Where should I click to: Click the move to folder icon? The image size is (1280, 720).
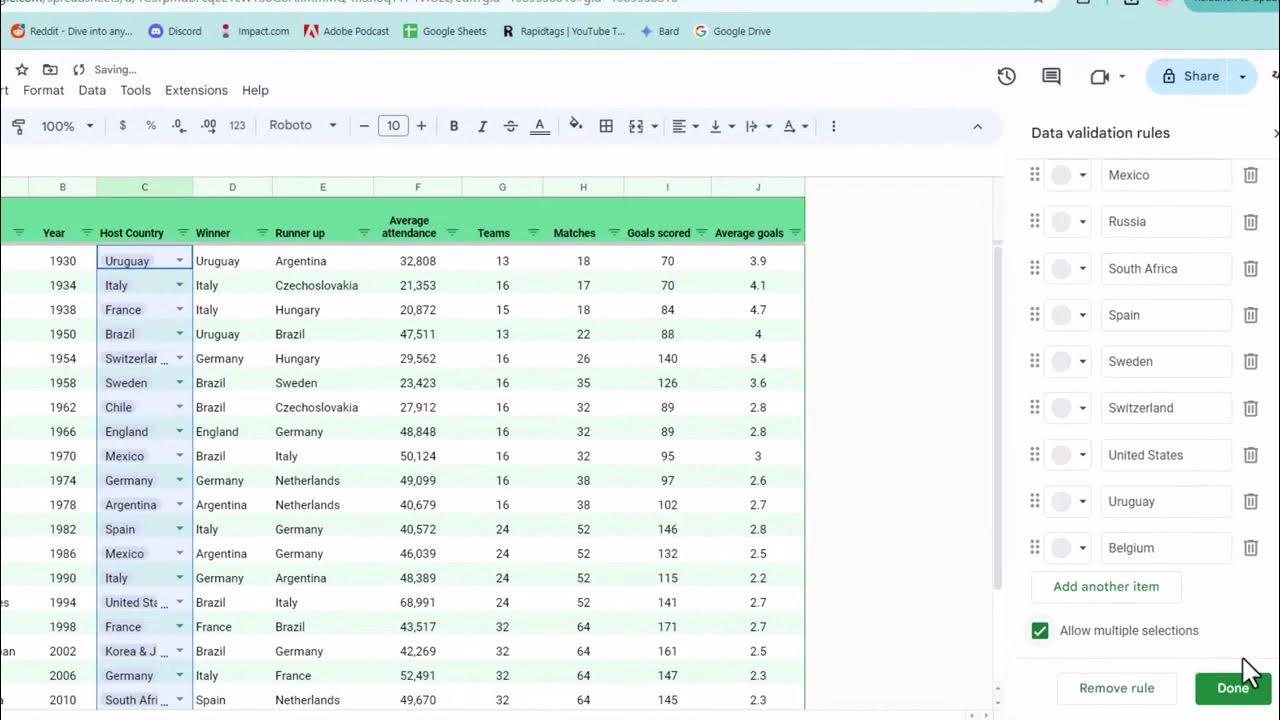(x=50, y=69)
